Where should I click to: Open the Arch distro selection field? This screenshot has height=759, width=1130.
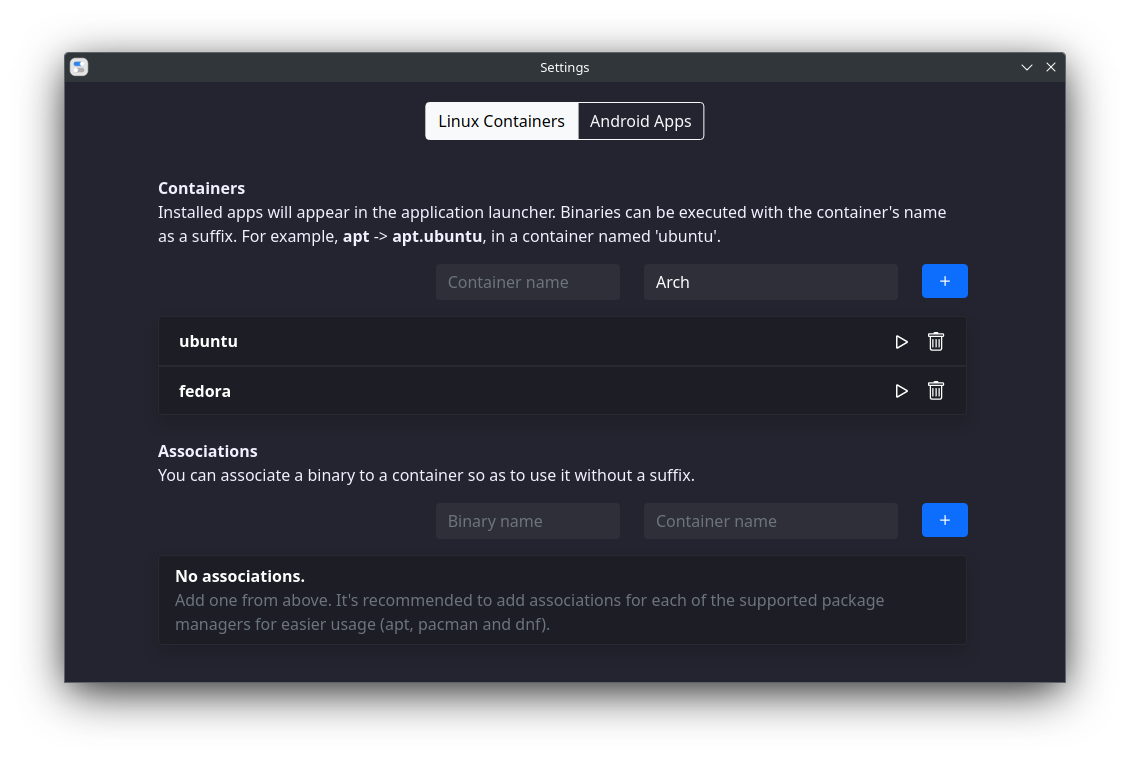point(770,282)
